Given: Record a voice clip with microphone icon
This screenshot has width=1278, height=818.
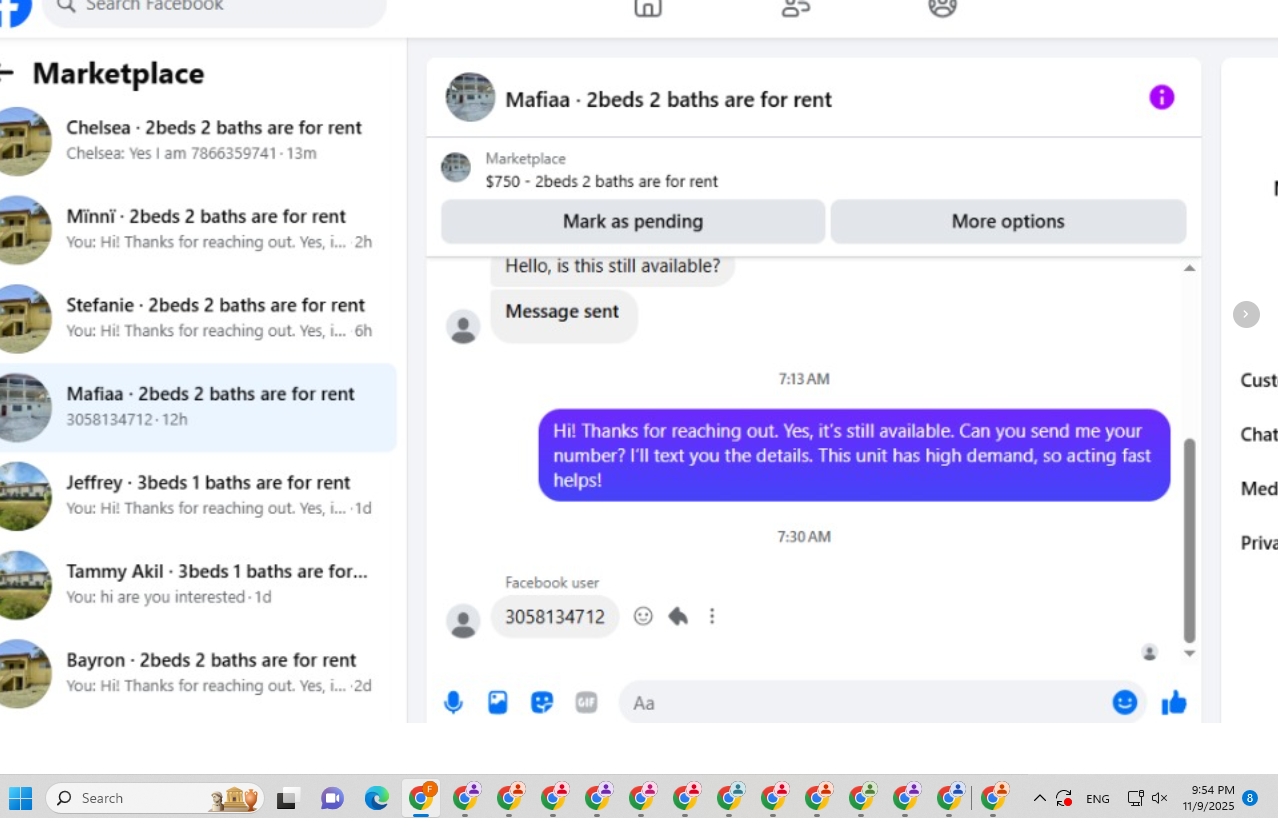Looking at the screenshot, I should [453, 703].
